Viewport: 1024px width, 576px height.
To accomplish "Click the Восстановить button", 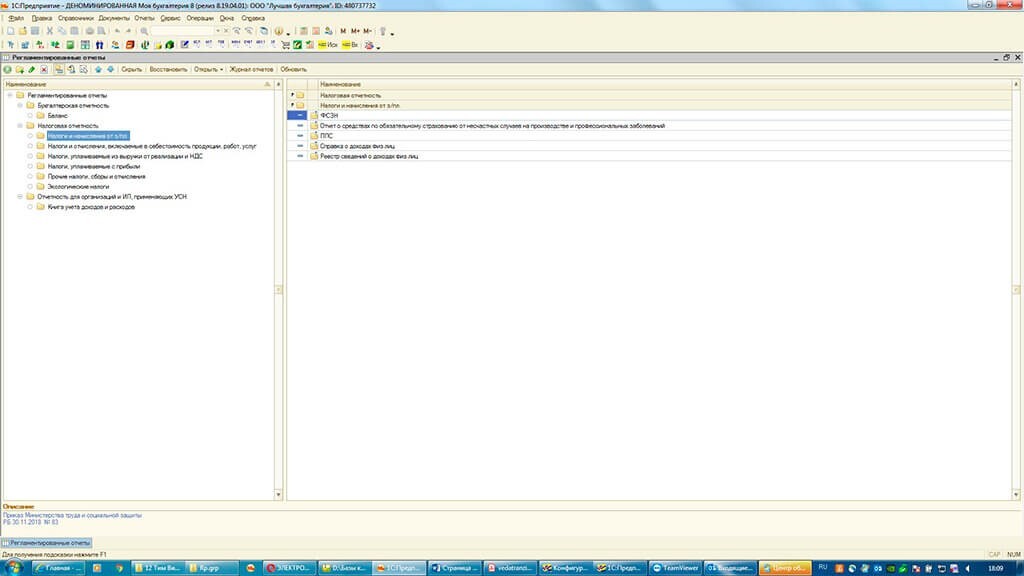I will [168, 69].
